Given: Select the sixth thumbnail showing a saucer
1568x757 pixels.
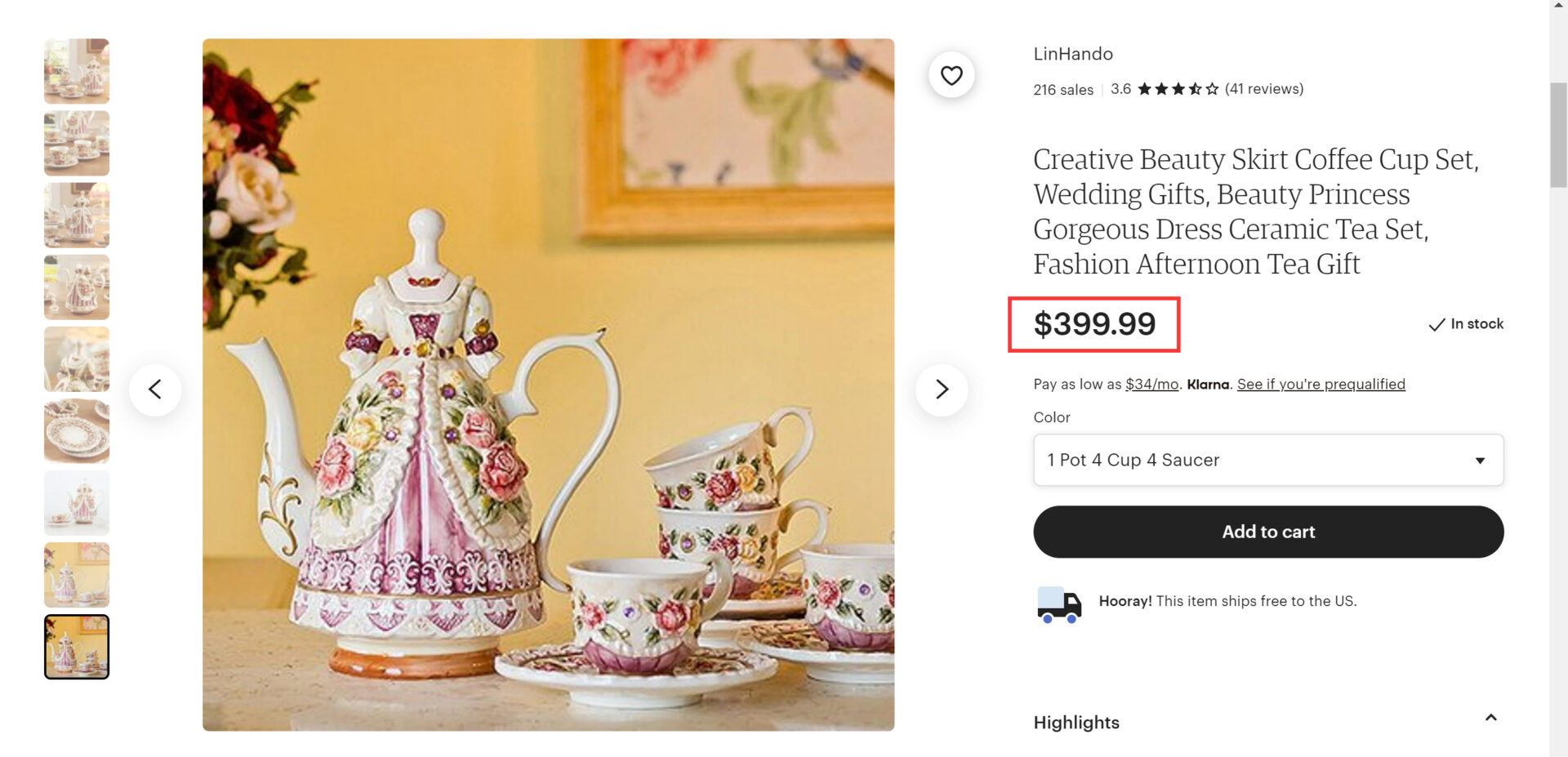Looking at the screenshot, I should click(77, 431).
